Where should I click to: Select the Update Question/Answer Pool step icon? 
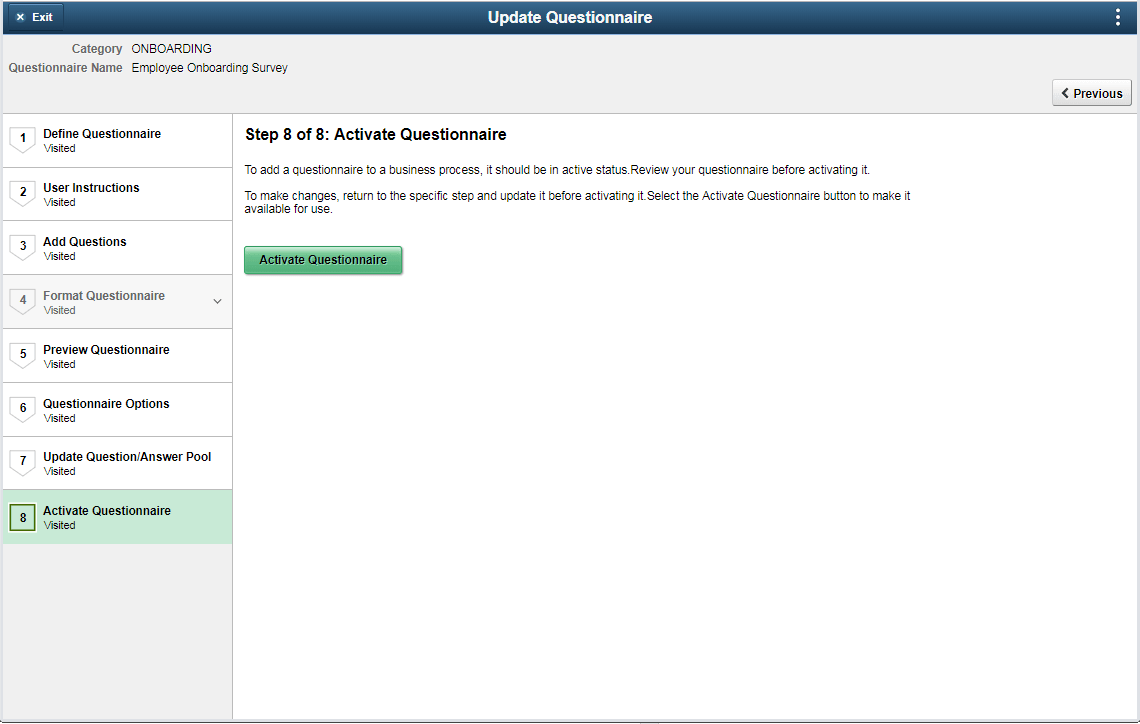coord(22,463)
